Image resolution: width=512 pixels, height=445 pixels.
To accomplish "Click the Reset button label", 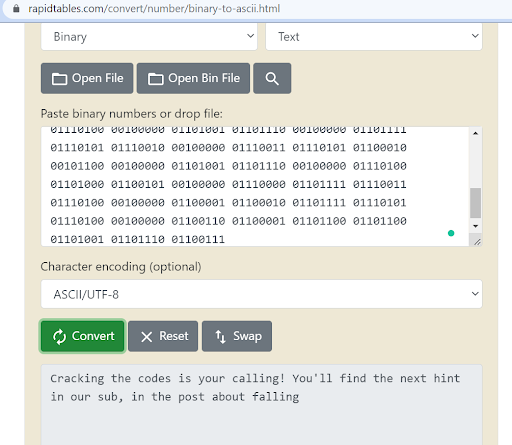I will pos(174,336).
